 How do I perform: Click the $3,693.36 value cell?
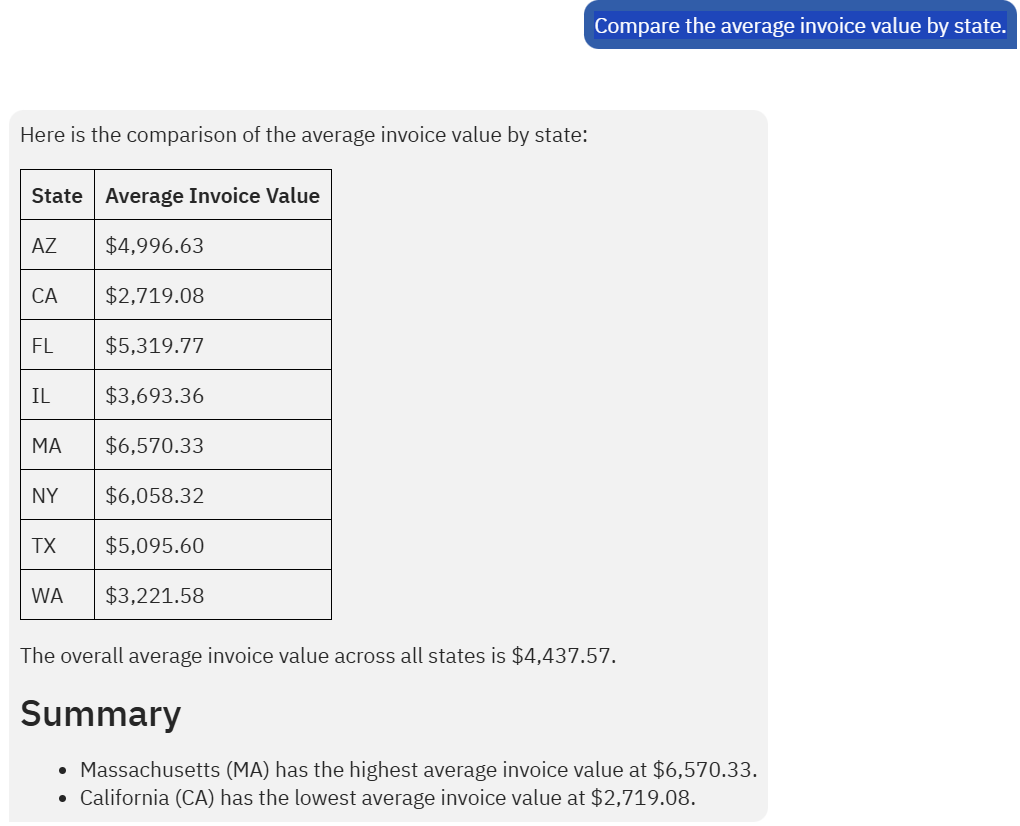155,396
